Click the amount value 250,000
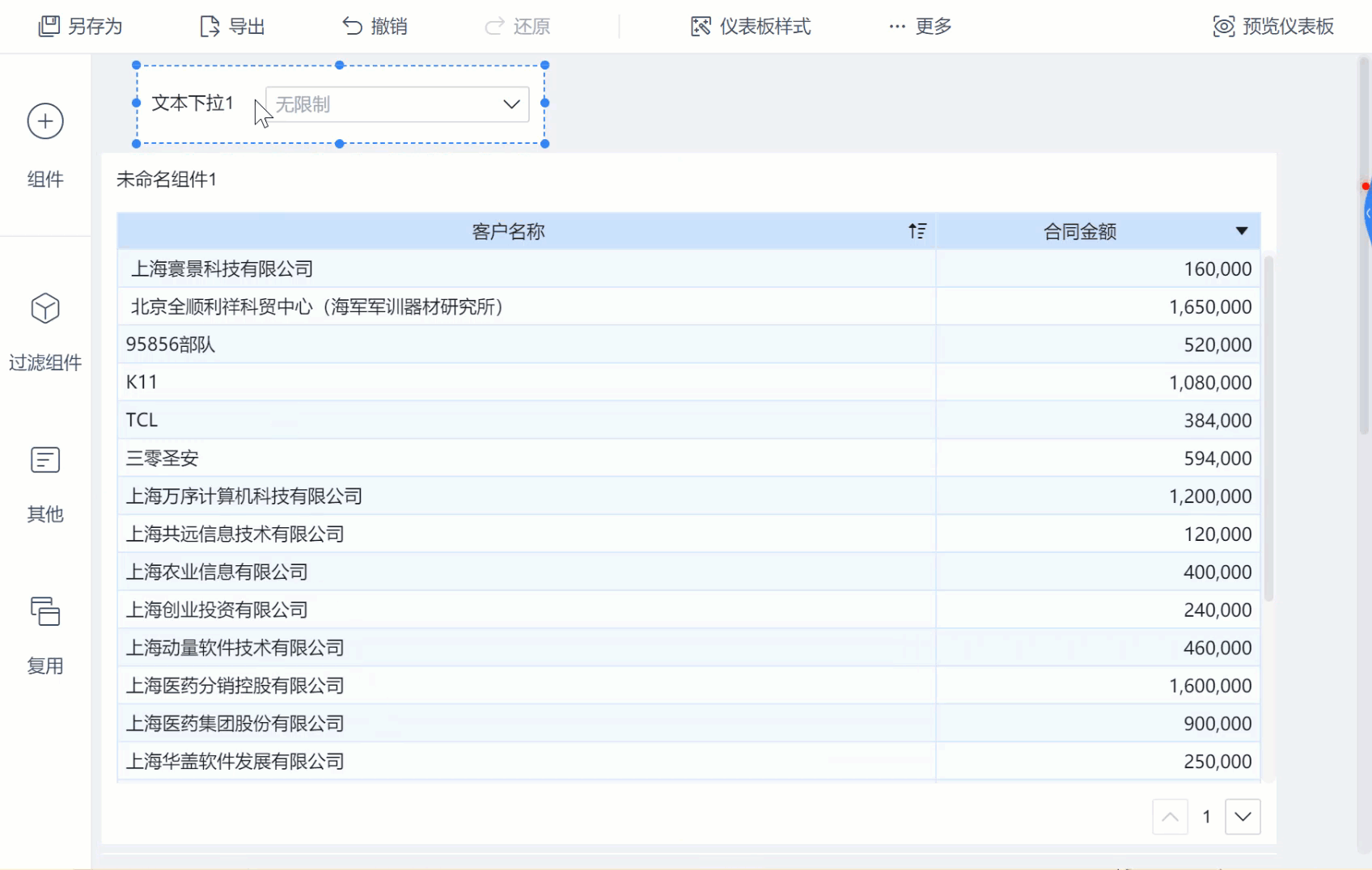 pos(1217,762)
